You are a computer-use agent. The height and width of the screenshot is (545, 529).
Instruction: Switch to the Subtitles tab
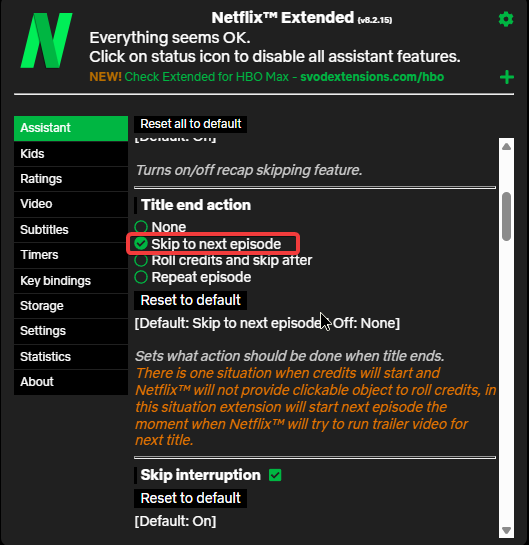coord(71,230)
